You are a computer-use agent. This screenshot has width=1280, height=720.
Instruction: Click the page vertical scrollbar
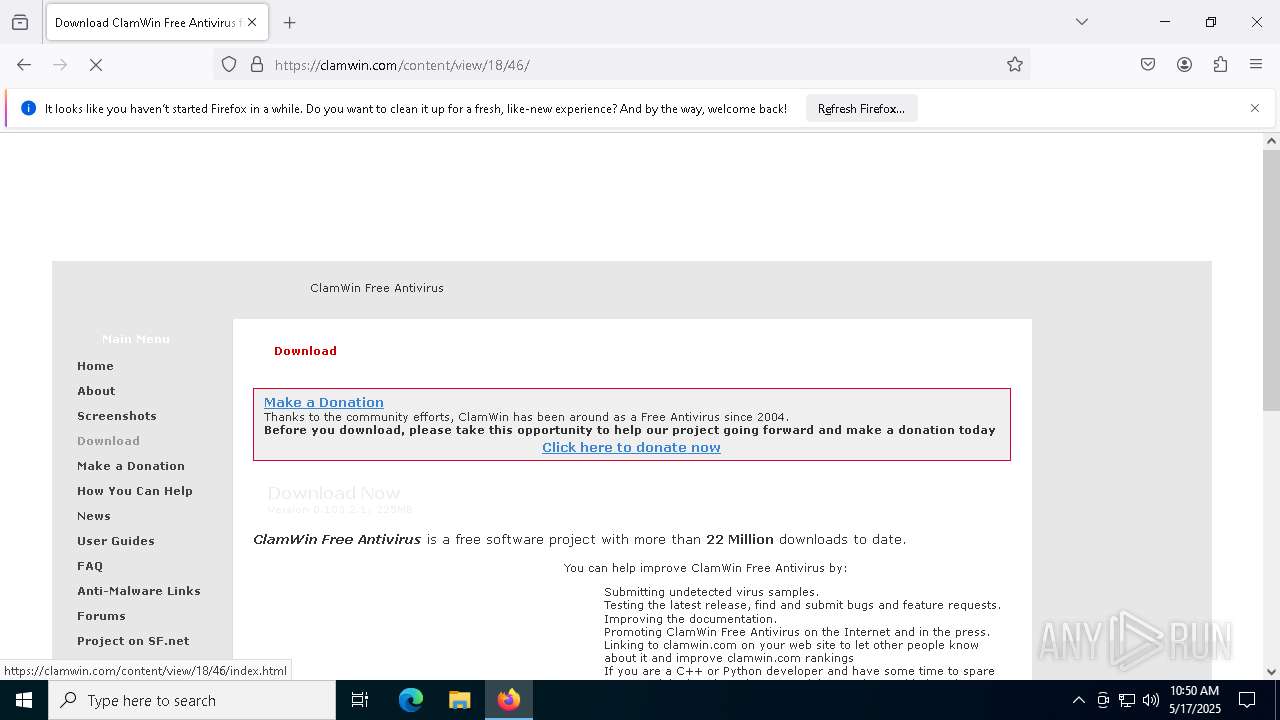(x=1271, y=280)
